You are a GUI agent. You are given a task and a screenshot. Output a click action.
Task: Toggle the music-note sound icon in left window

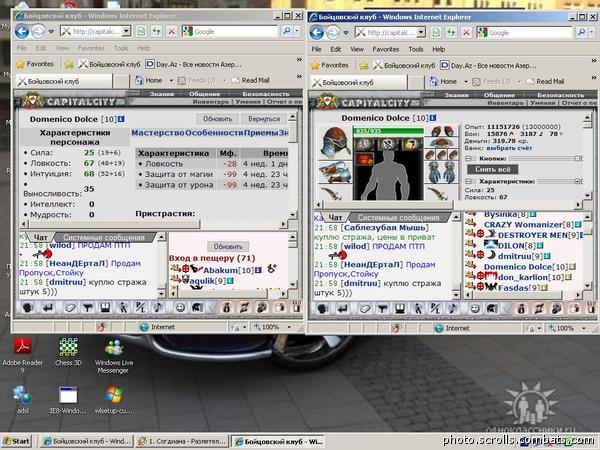[x=158, y=308]
